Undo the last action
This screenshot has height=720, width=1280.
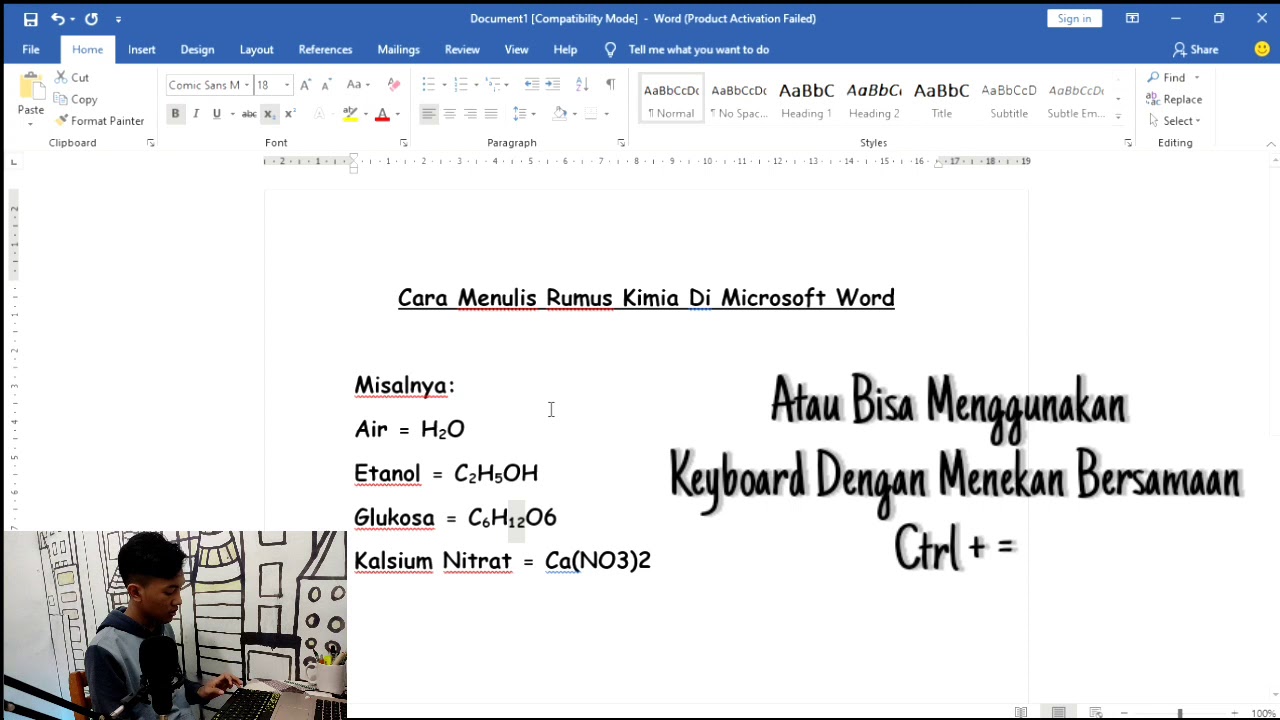pyautogui.click(x=58, y=19)
